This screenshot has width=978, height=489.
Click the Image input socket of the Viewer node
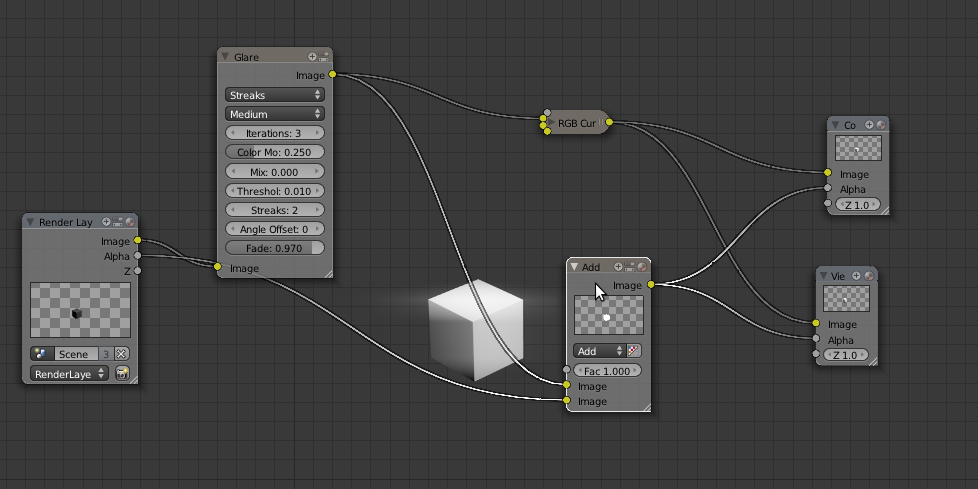coord(816,323)
